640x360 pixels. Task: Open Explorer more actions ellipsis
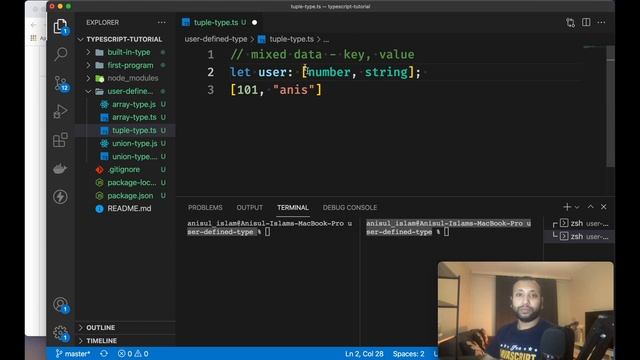[x=162, y=22]
